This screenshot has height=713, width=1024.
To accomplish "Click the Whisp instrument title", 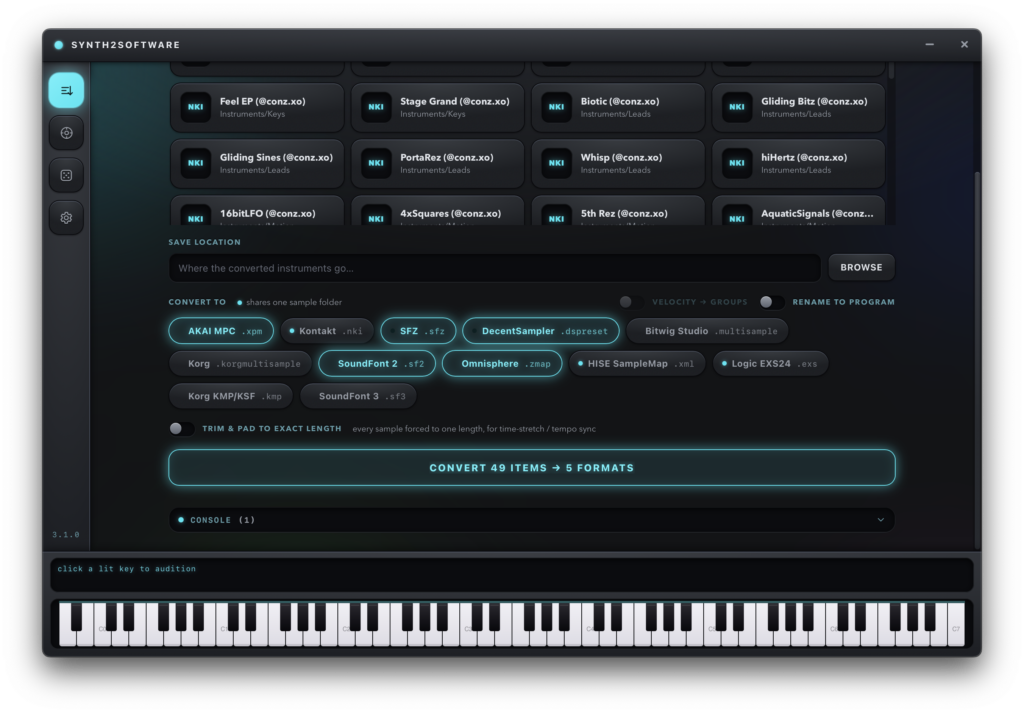I will point(621,157).
